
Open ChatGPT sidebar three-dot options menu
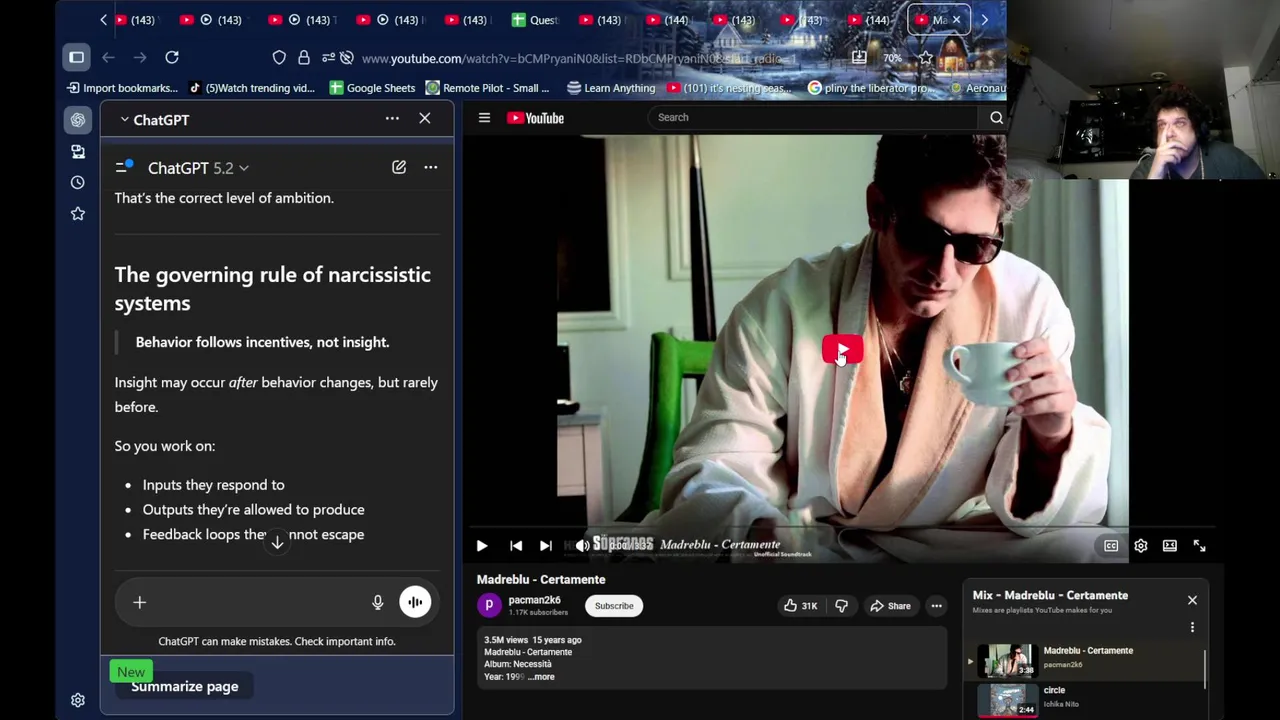tap(392, 118)
